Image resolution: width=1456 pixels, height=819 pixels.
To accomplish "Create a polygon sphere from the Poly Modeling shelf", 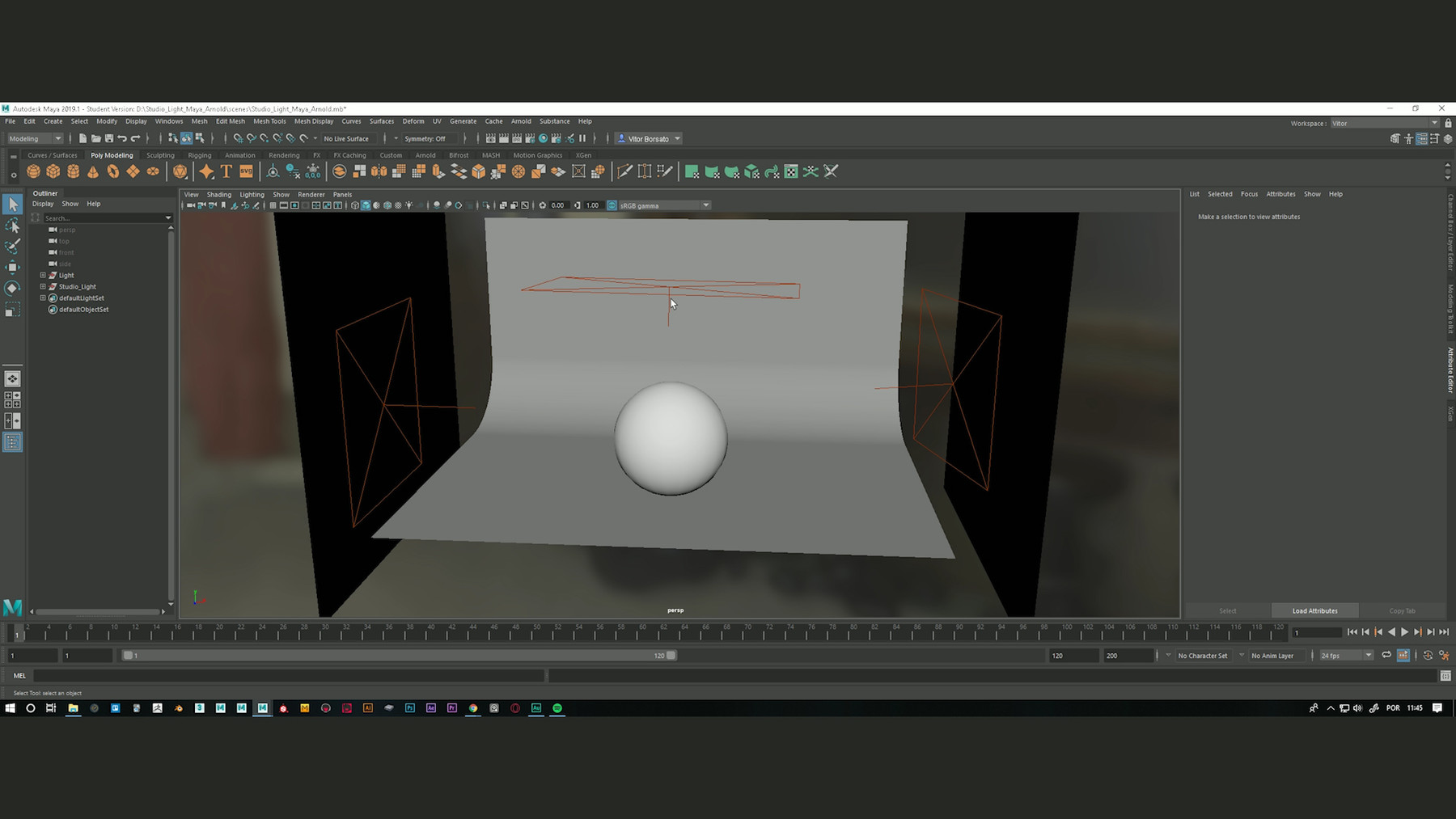I will point(33,171).
